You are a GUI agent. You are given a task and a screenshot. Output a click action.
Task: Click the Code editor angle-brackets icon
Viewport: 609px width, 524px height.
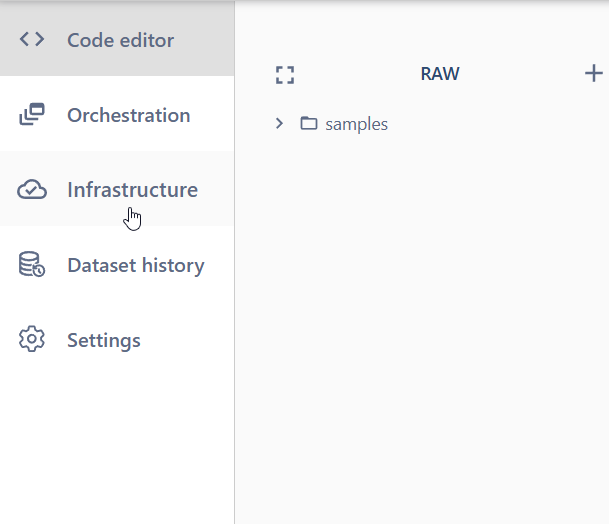tap(32, 39)
